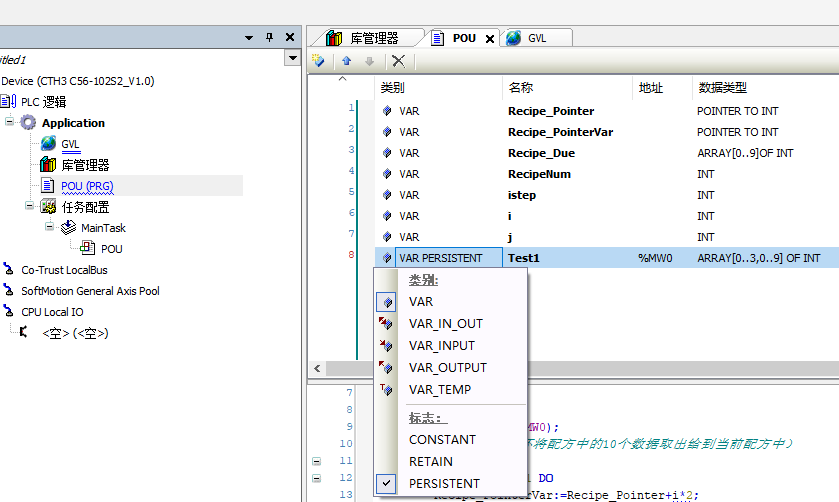Click the PLC 逻辑 icon
The width and height of the screenshot is (839, 502).
click(x=8, y=101)
